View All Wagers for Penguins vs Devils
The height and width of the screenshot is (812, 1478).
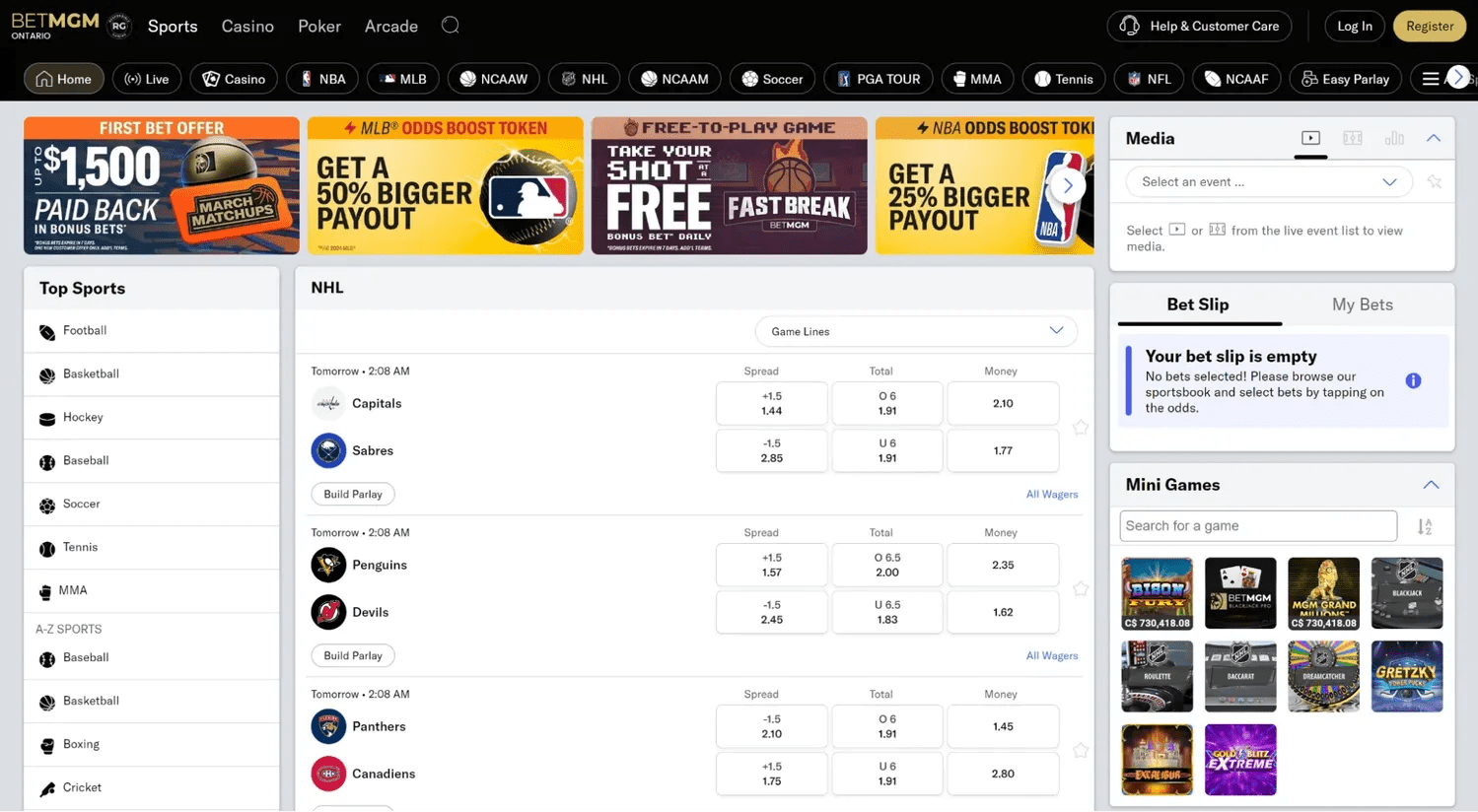coord(1052,655)
